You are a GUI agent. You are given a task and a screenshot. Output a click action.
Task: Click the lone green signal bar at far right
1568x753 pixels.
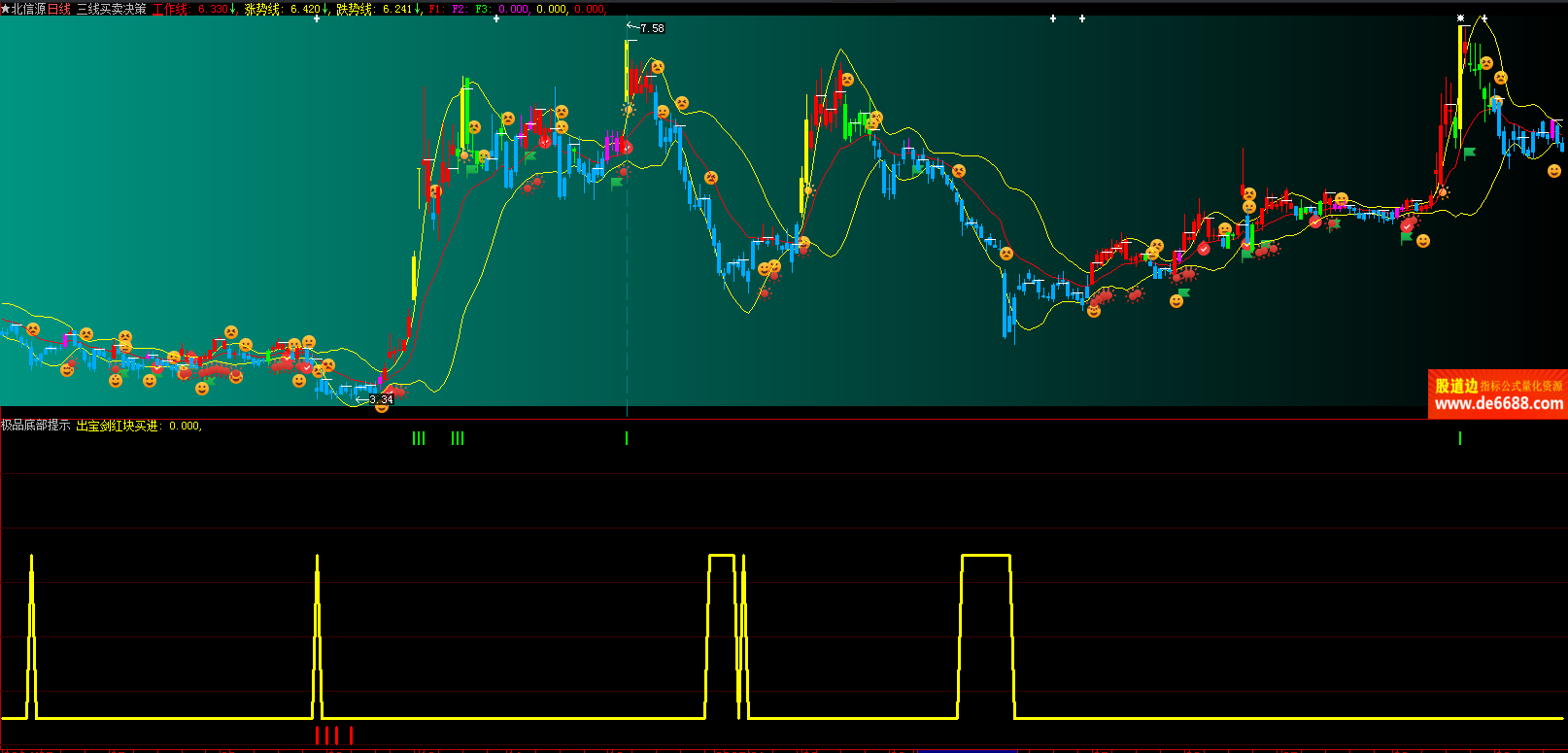click(x=1460, y=438)
